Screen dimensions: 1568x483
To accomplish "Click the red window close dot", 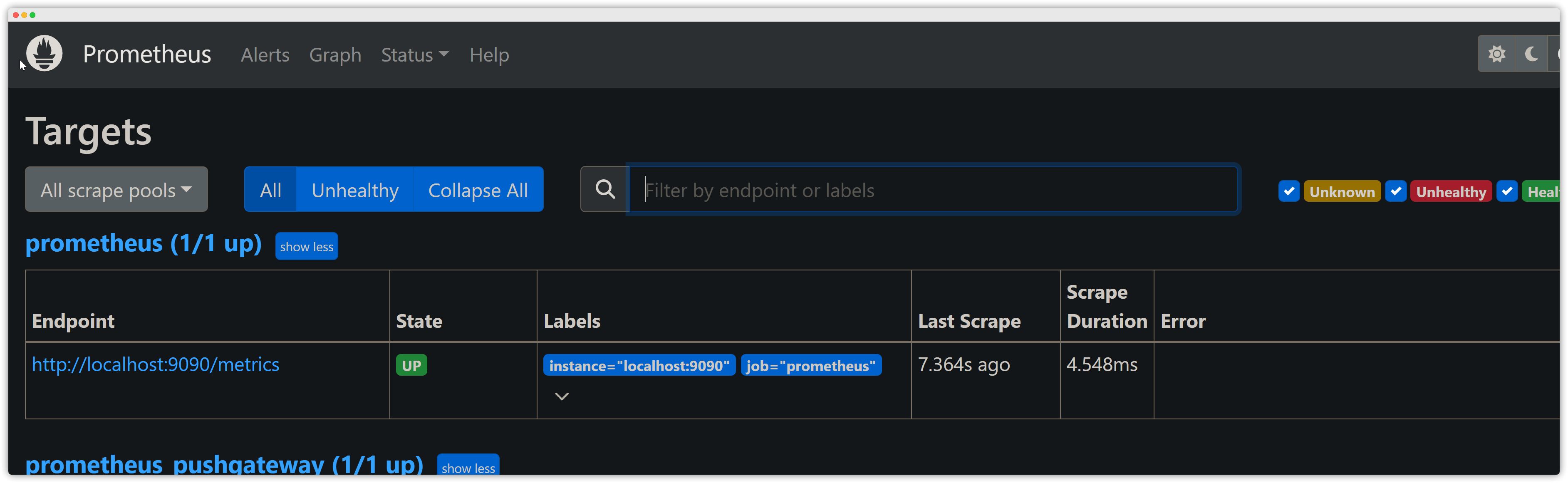I will click(x=16, y=15).
